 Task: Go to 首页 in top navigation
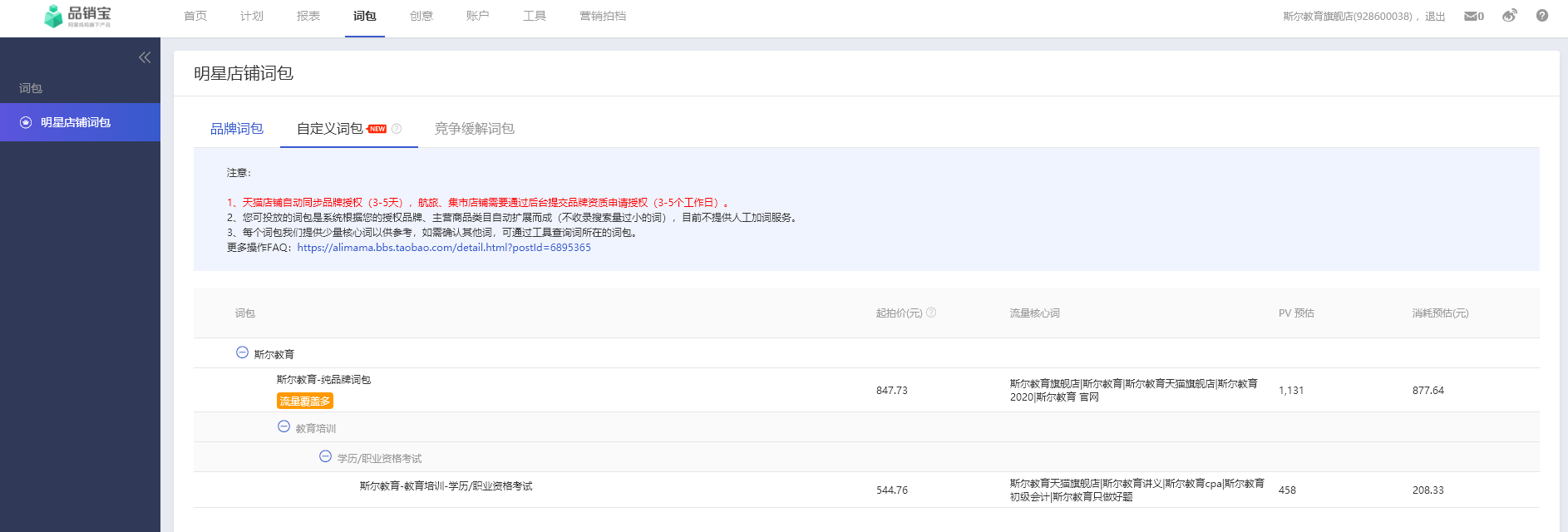[x=195, y=16]
